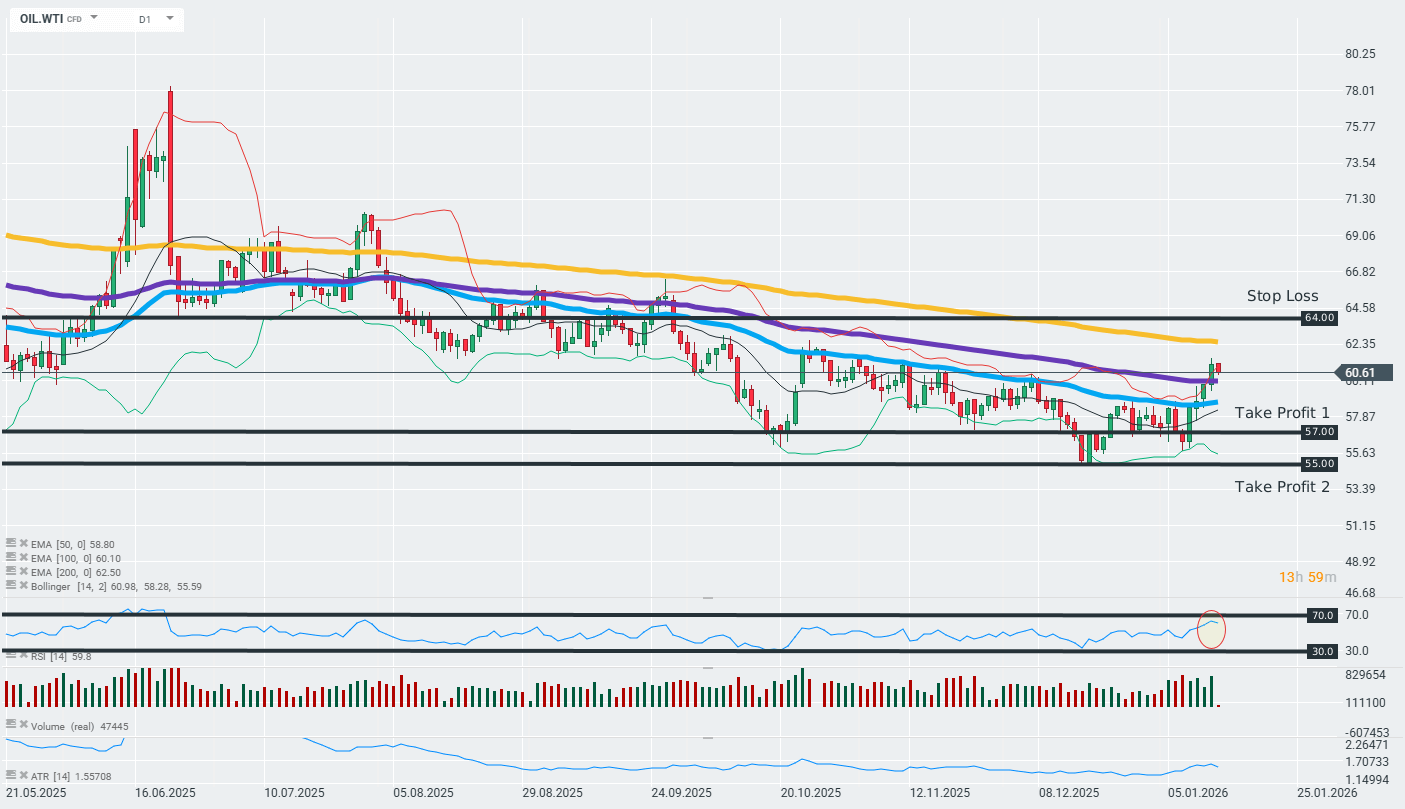Open settings for the Bollinger indicator
Viewport: 1405px width, 809px height.
click(11, 585)
